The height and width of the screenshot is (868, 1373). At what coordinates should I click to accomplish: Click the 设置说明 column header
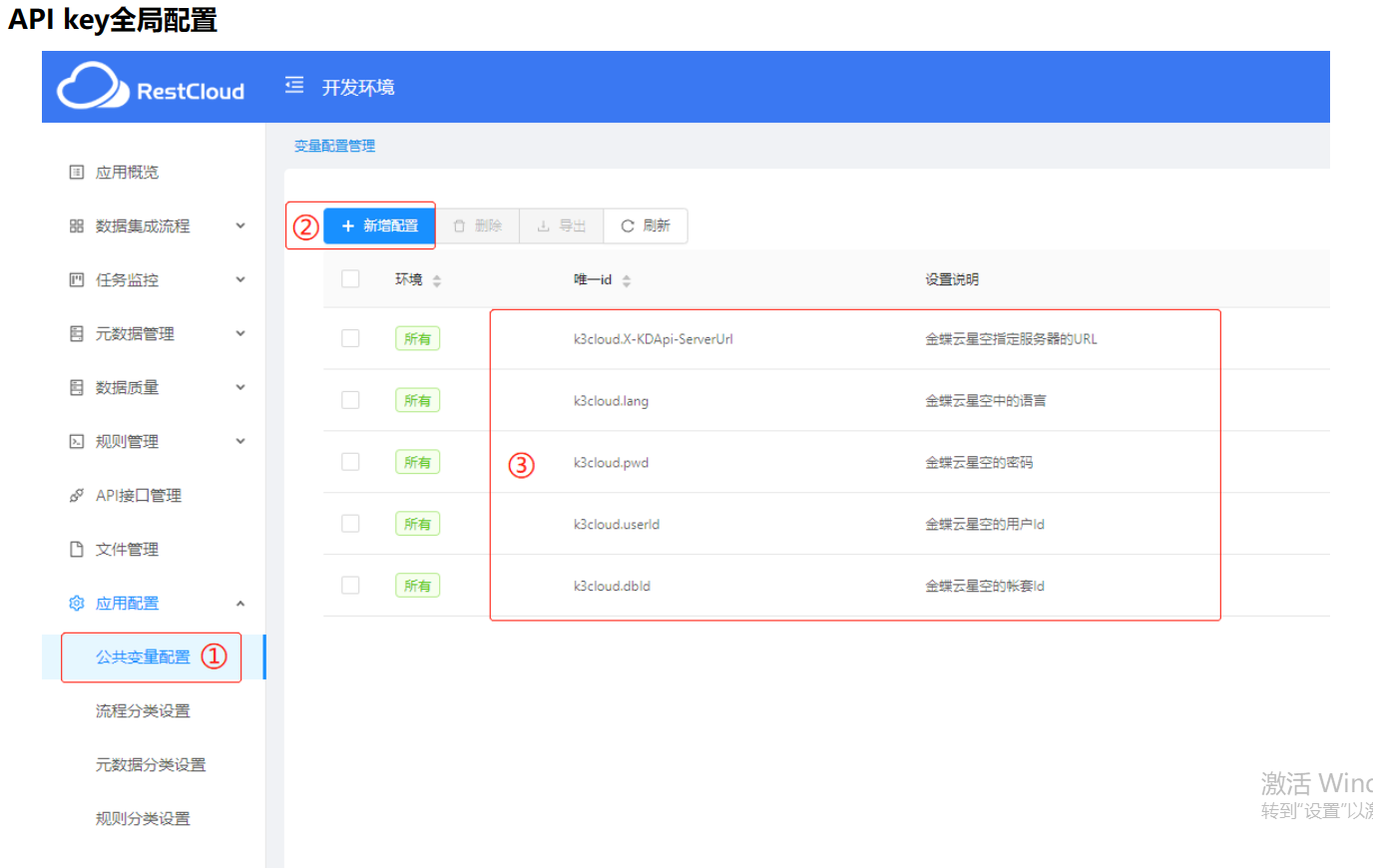click(952, 279)
